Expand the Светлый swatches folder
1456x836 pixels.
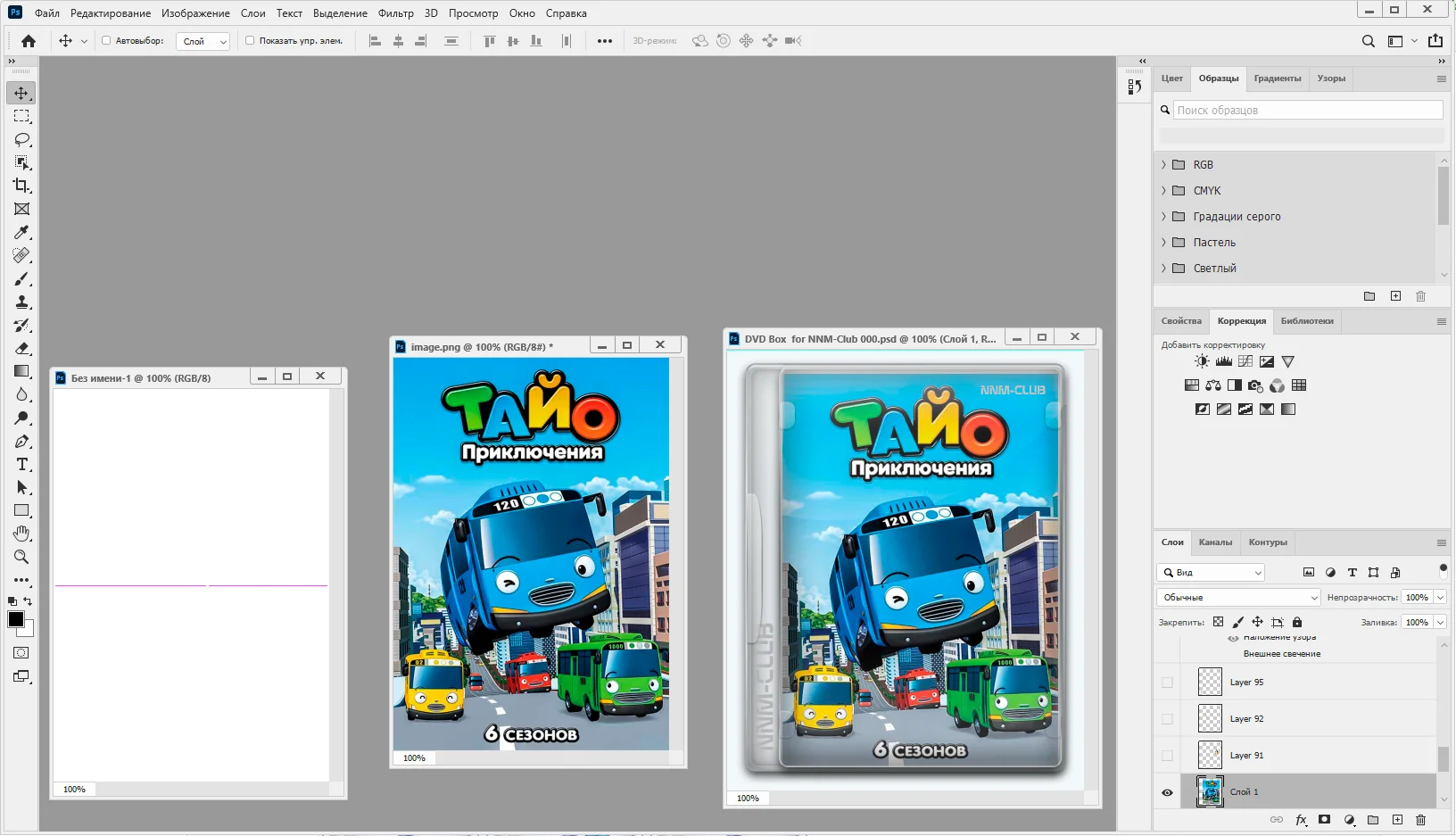click(1163, 269)
